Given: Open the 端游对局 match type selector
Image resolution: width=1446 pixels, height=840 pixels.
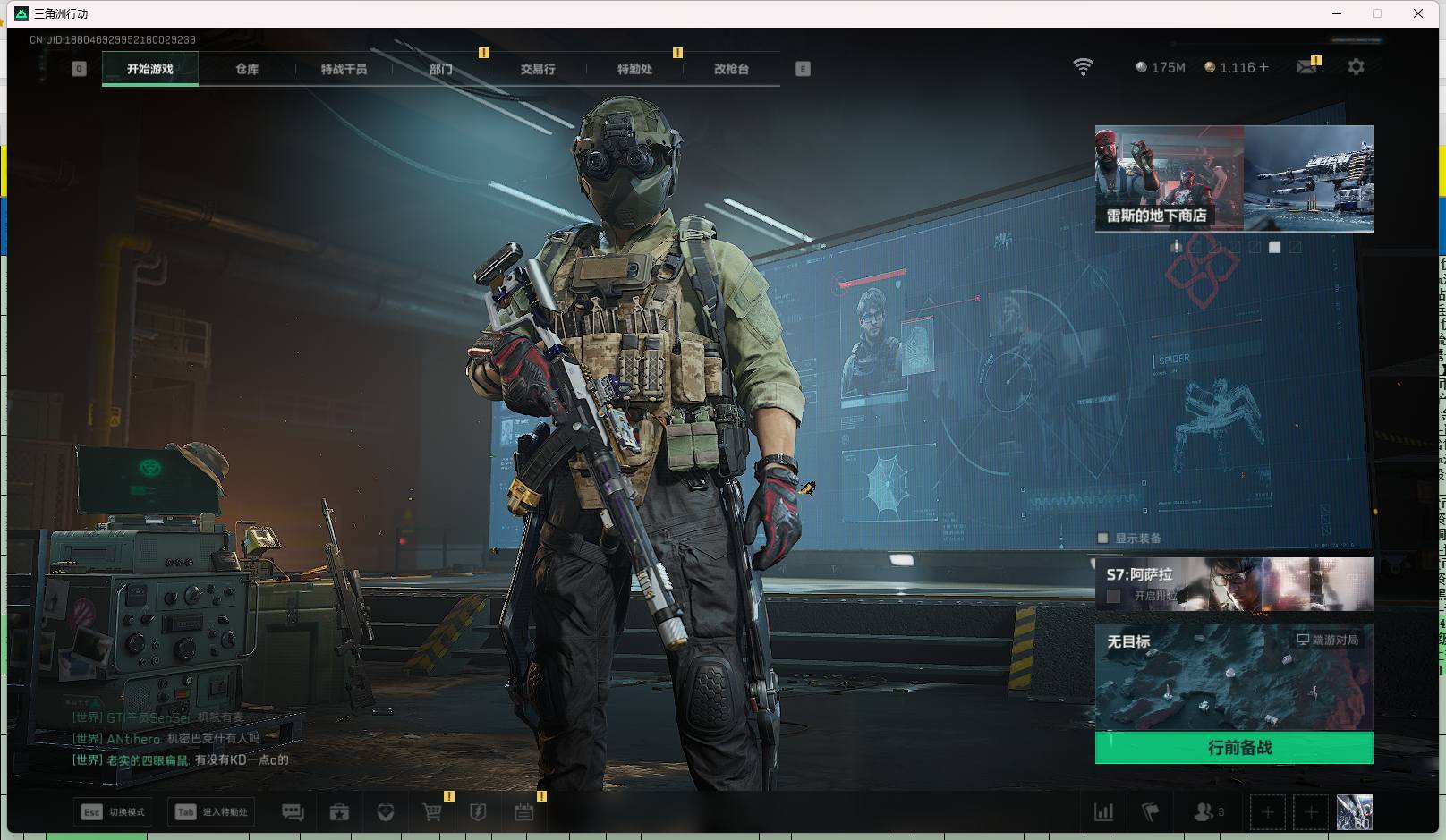Looking at the screenshot, I should point(1328,641).
